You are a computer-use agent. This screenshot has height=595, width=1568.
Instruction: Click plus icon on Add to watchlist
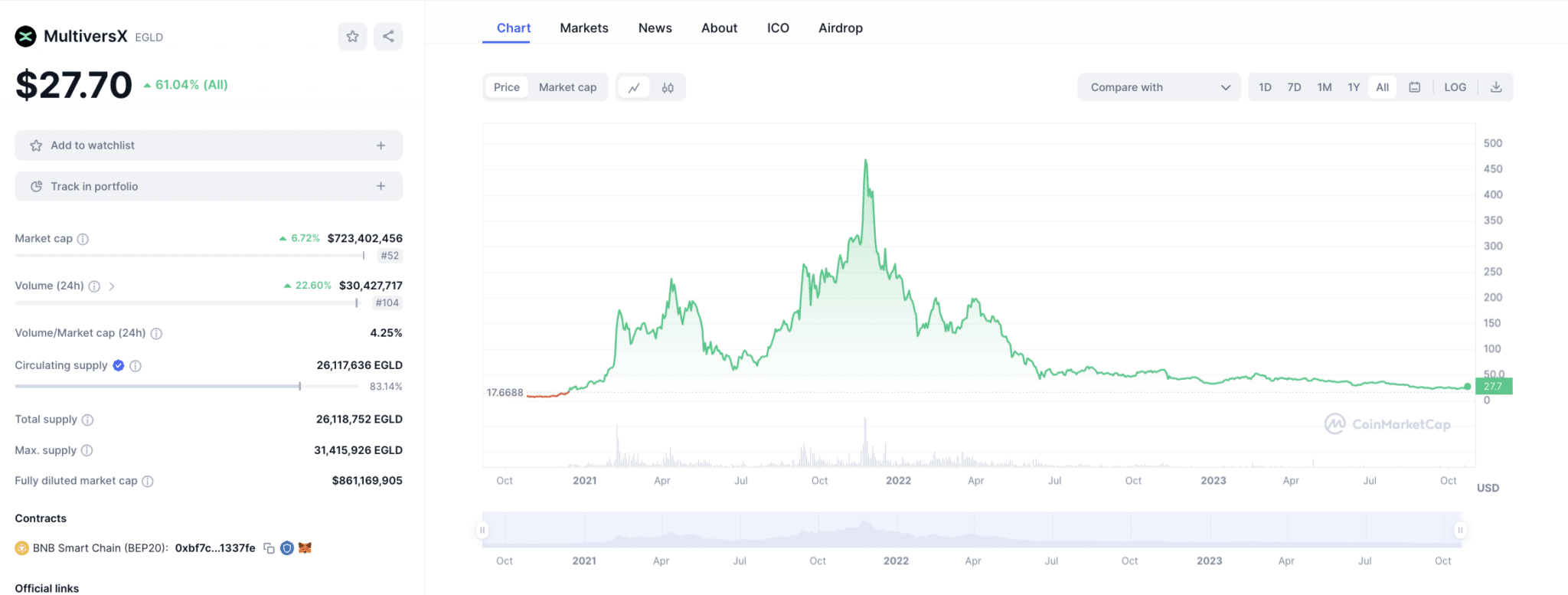[x=381, y=145]
